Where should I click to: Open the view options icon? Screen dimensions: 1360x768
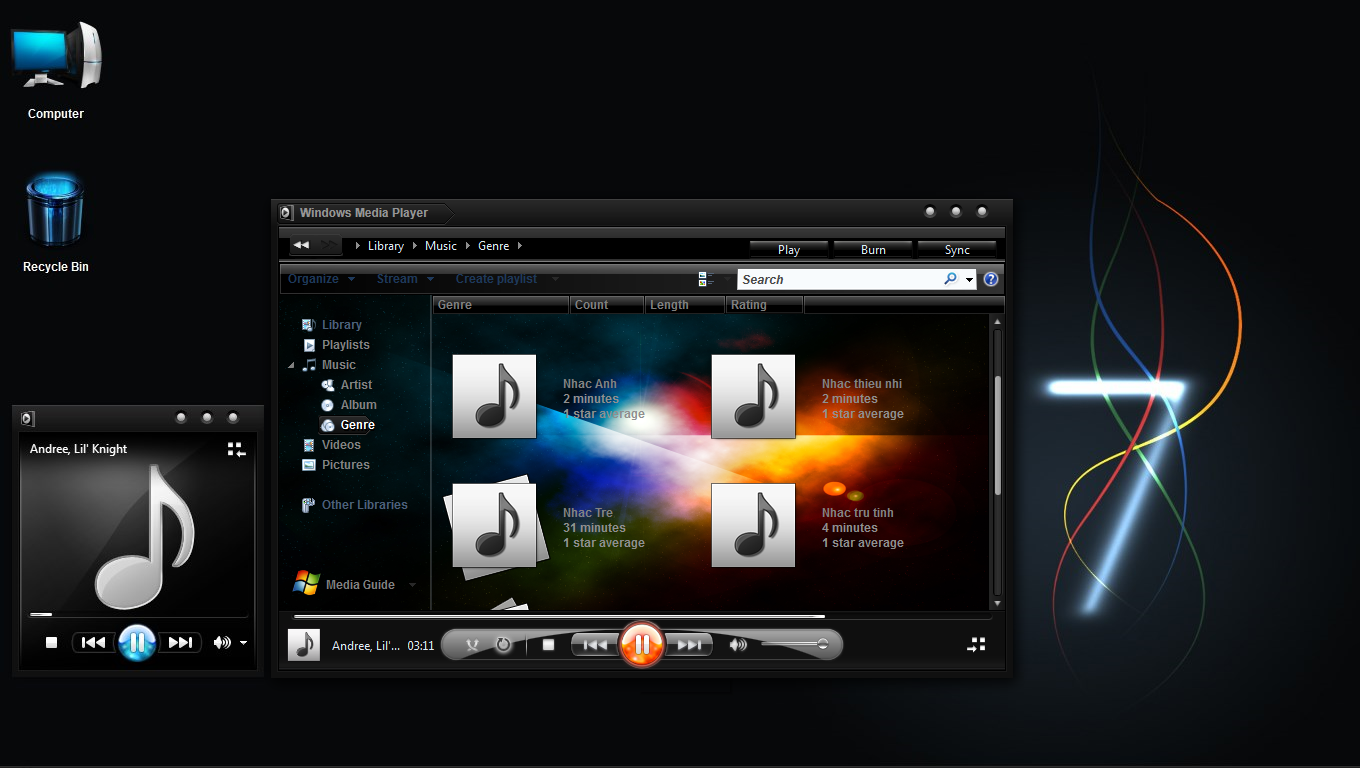(x=704, y=279)
